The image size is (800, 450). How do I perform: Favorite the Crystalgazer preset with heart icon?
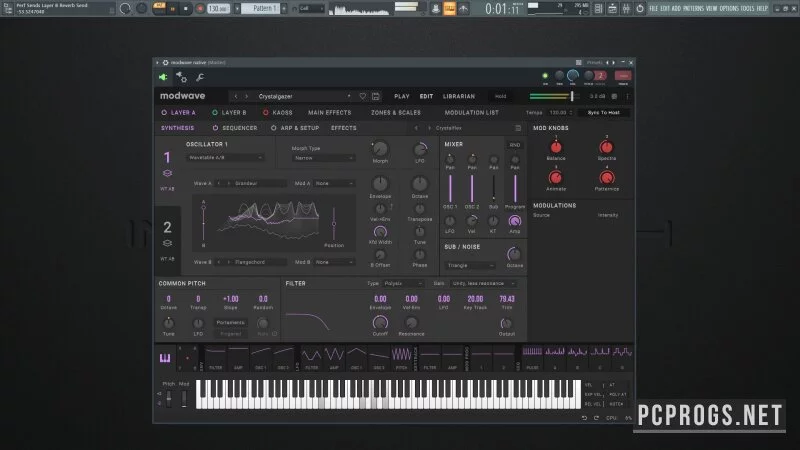click(363, 96)
